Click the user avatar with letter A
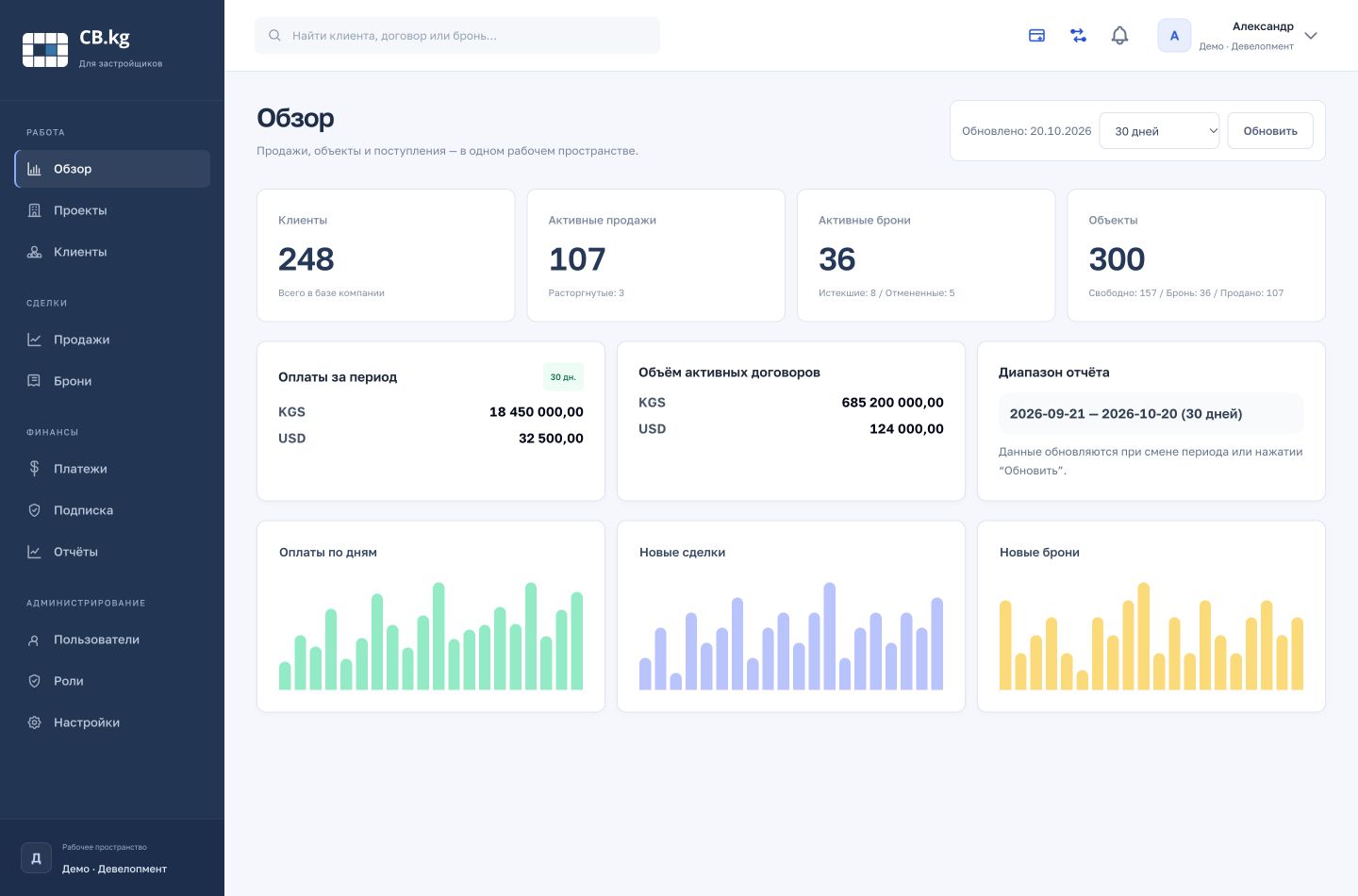Image resolution: width=1358 pixels, height=896 pixels. 1174,36
